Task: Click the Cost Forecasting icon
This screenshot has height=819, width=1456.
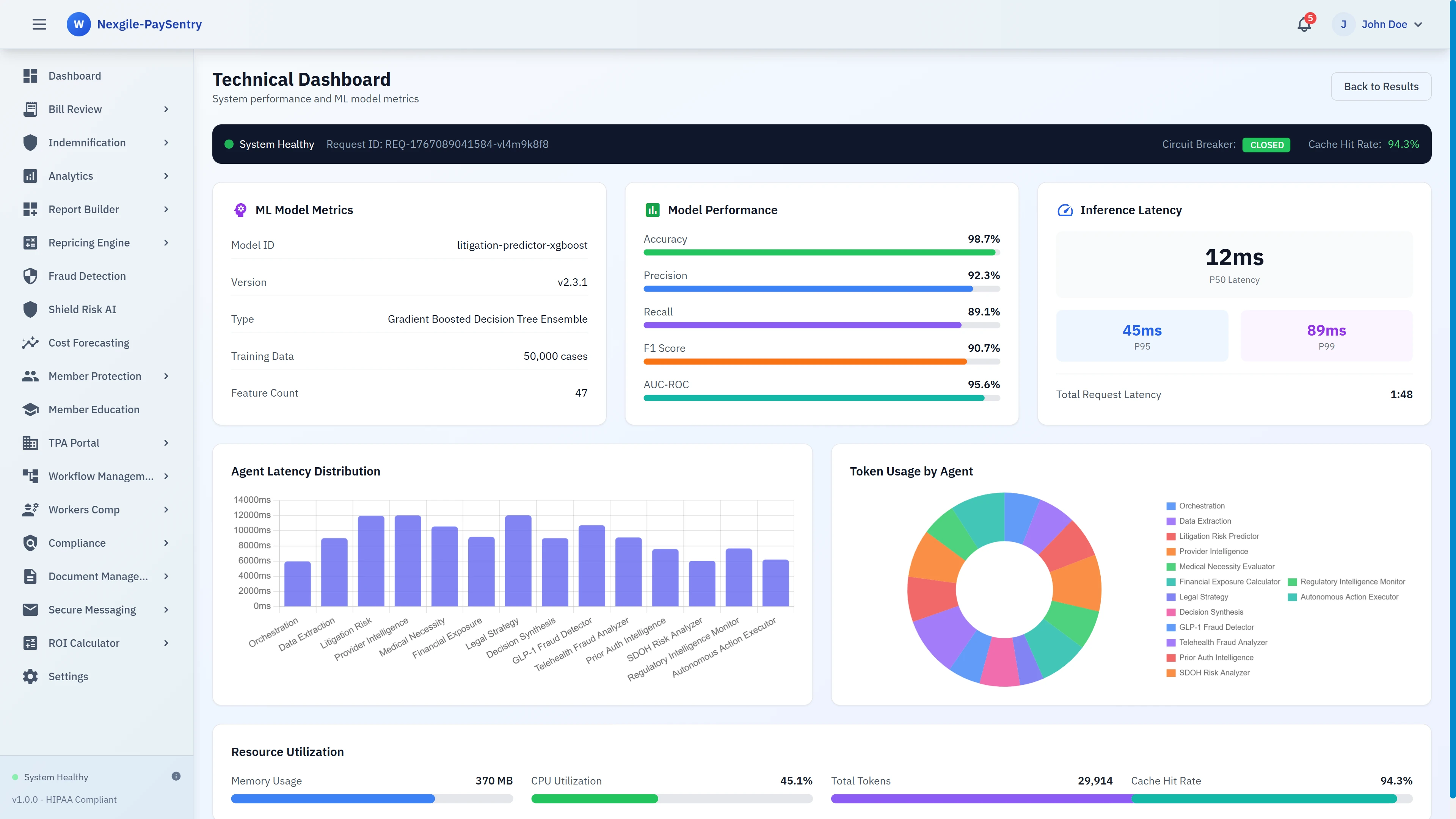Action: pyautogui.click(x=31, y=342)
